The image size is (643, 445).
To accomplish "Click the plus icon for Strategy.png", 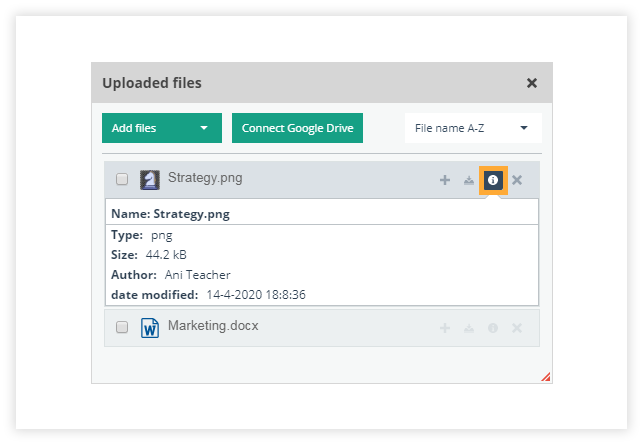I will pyautogui.click(x=445, y=180).
